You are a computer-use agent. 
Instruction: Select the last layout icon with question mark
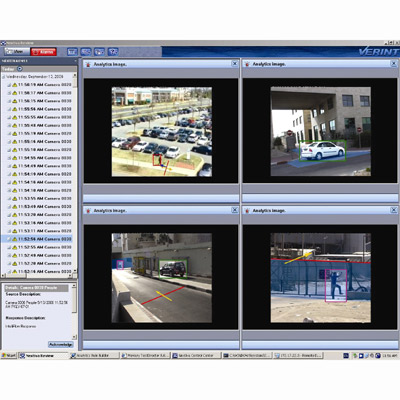pos(113,52)
